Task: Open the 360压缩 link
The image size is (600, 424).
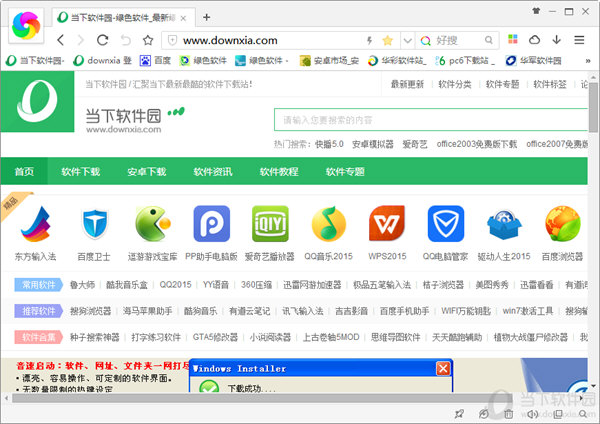Action: 256,285
